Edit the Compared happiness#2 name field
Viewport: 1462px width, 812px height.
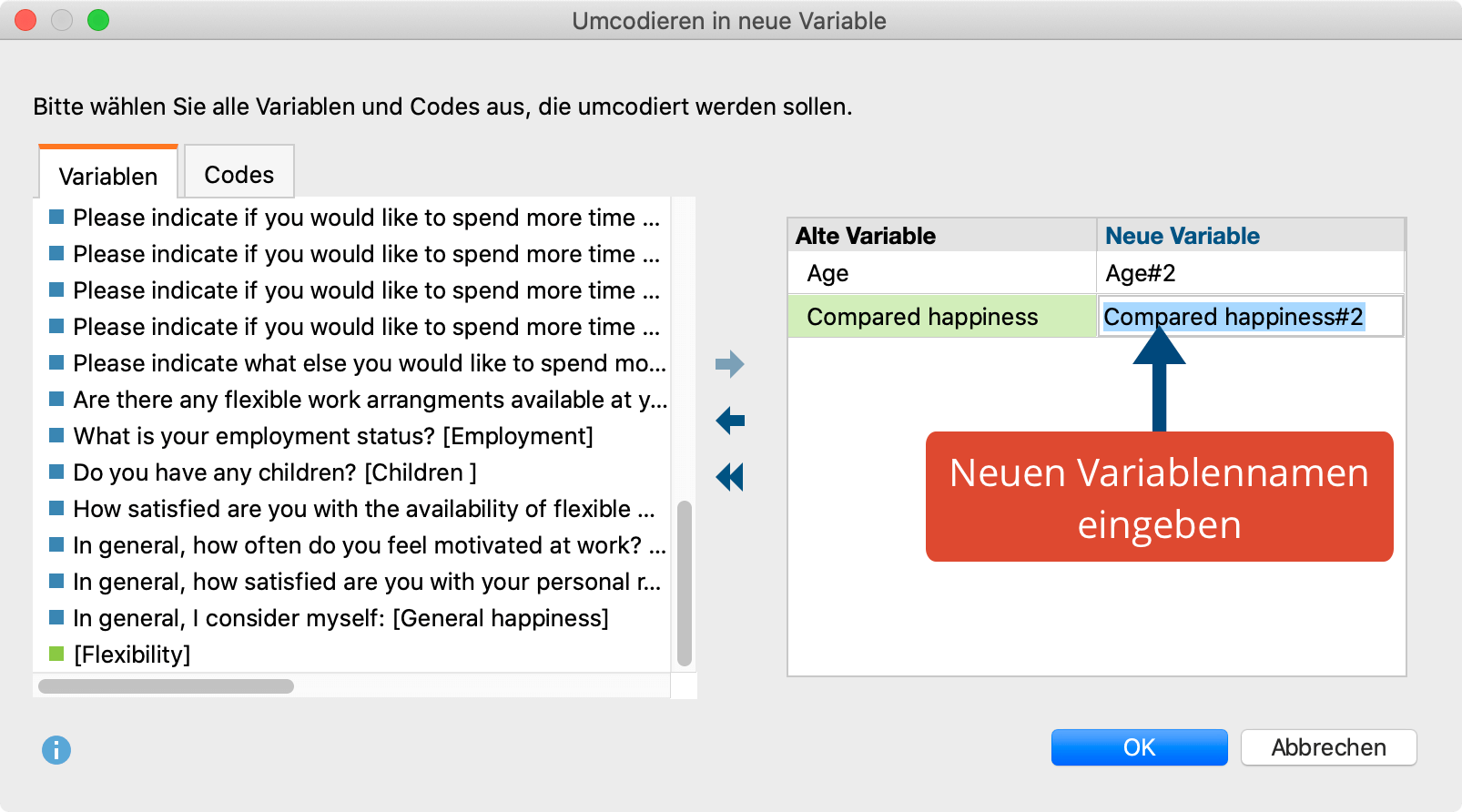(x=1251, y=317)
